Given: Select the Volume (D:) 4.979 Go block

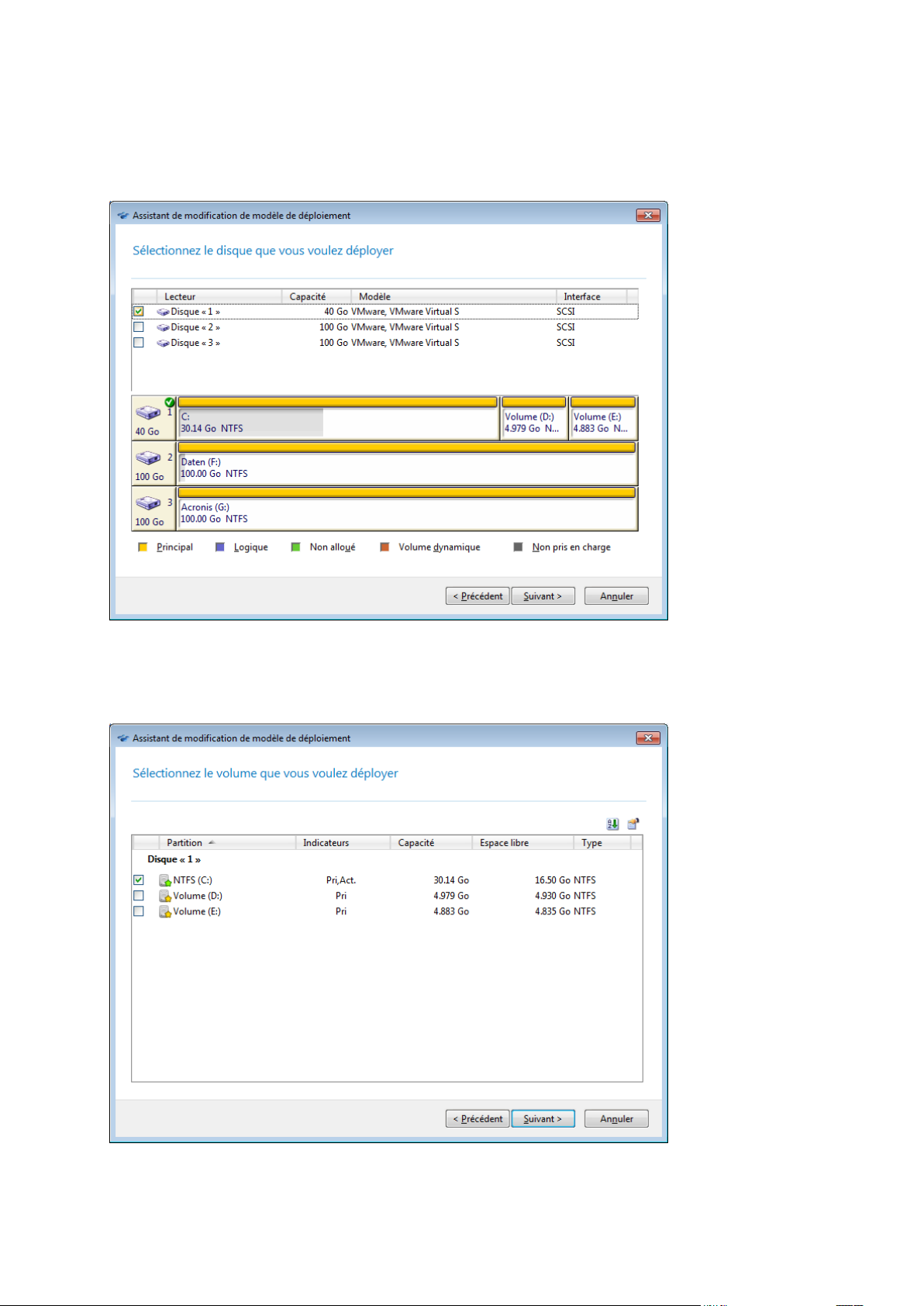Looking at the screenshot, I should coord(534,419).
